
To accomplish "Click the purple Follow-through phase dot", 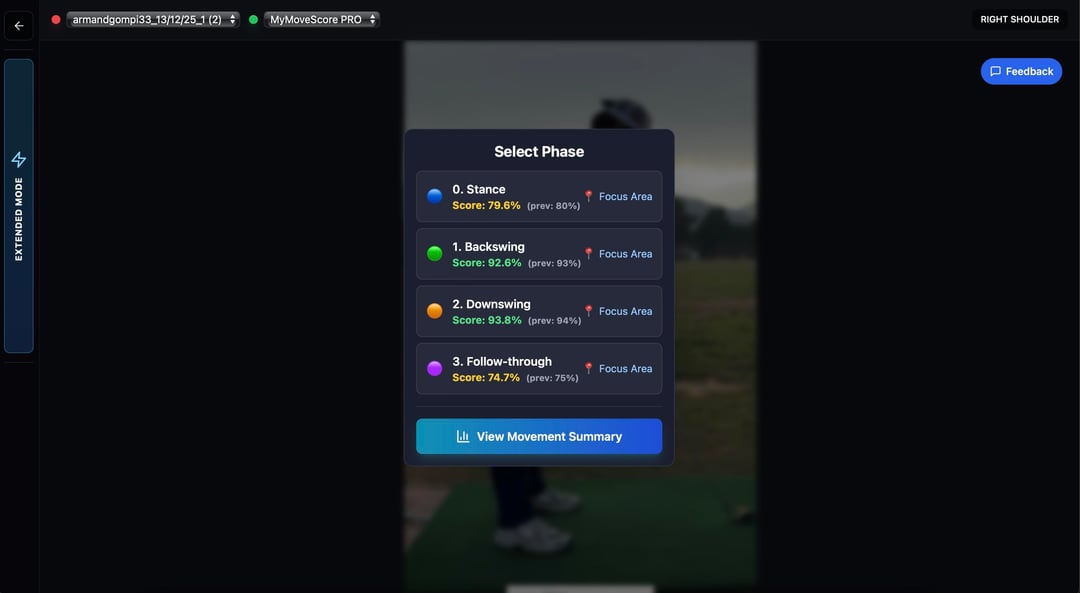I will pos(435,368).
